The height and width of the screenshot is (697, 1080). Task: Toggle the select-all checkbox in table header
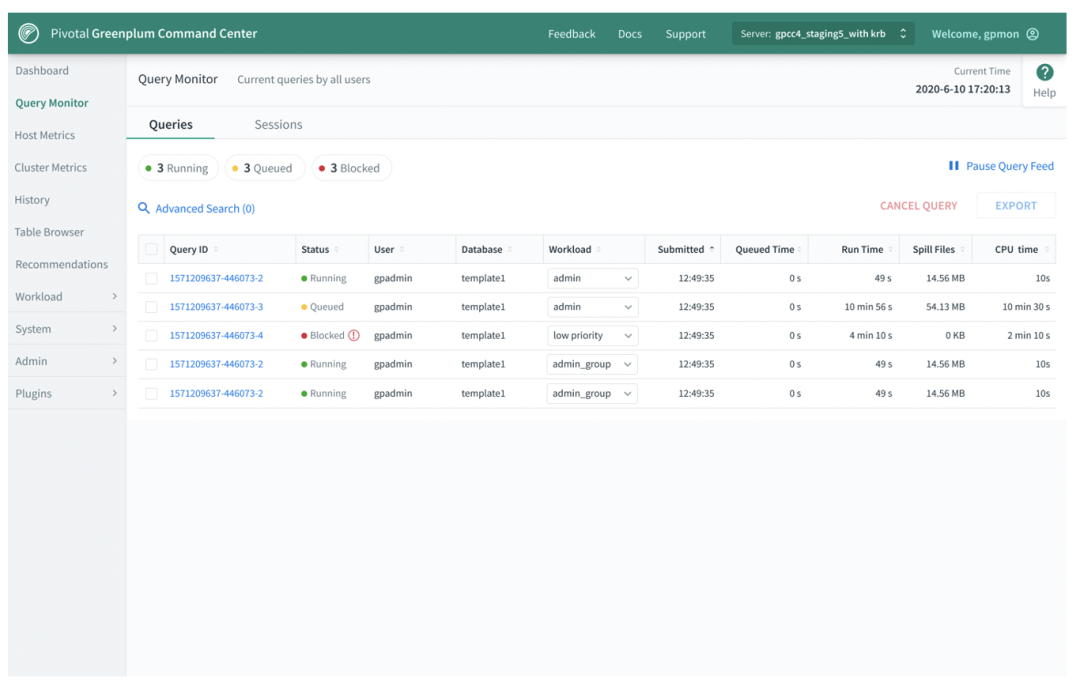click(152, 249)
